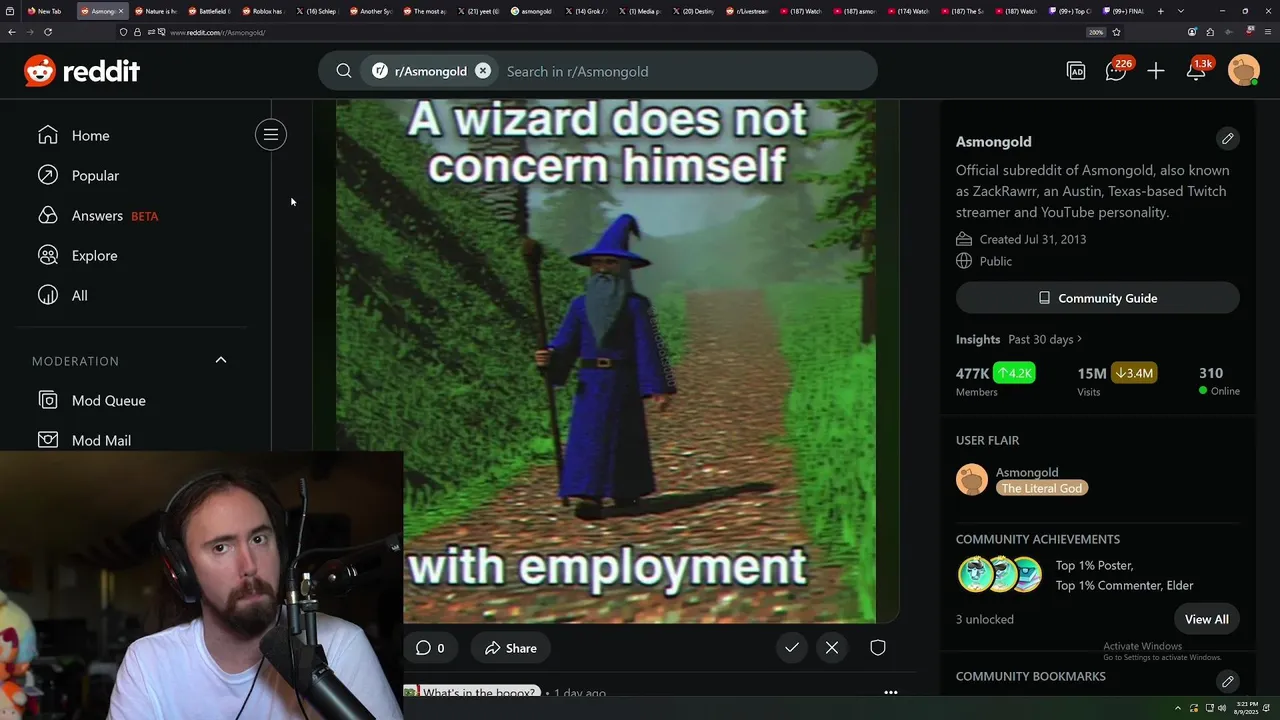Open Popular in sidebar

coord(95,175)
